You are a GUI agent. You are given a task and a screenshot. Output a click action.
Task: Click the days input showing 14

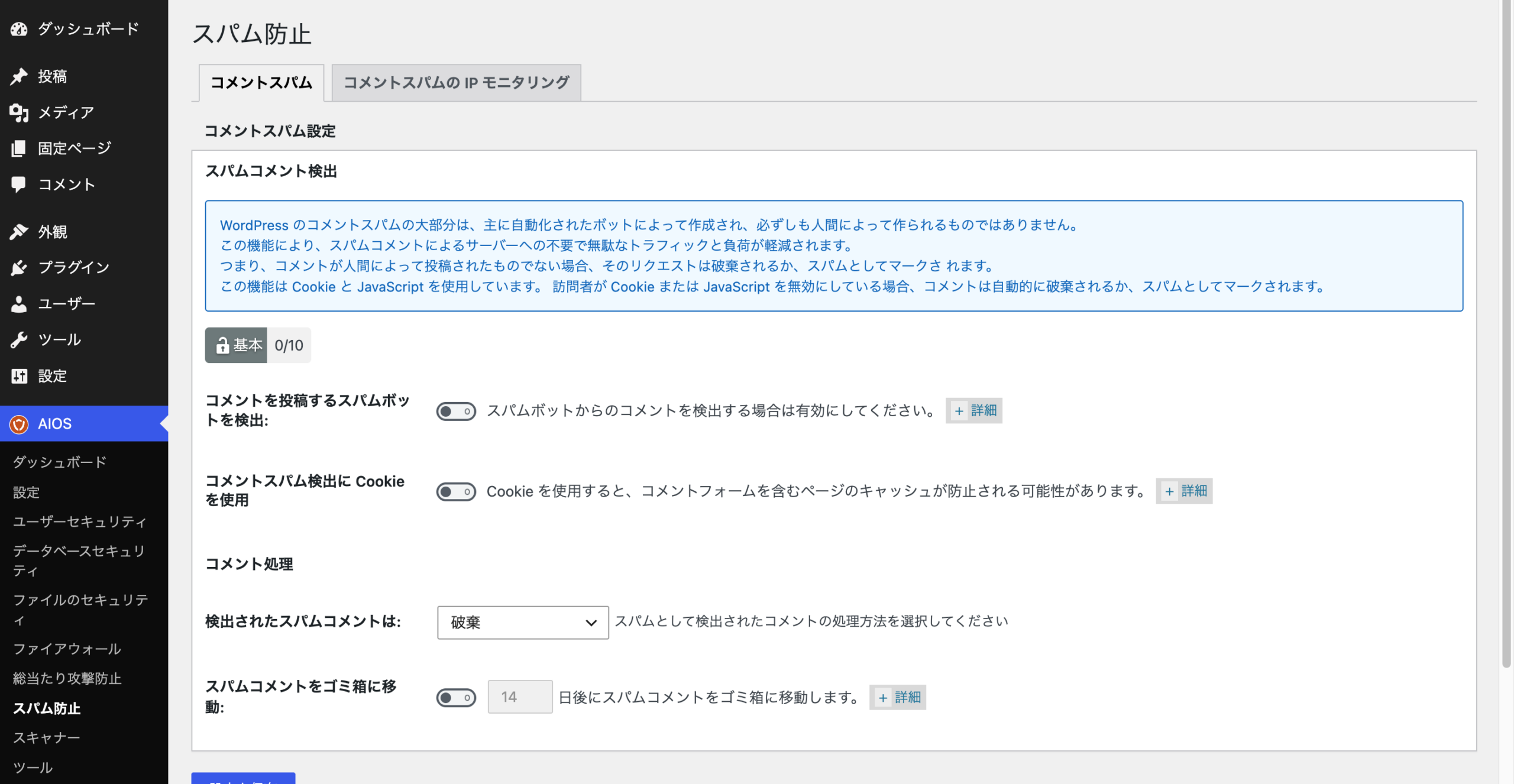pos(520,697)
